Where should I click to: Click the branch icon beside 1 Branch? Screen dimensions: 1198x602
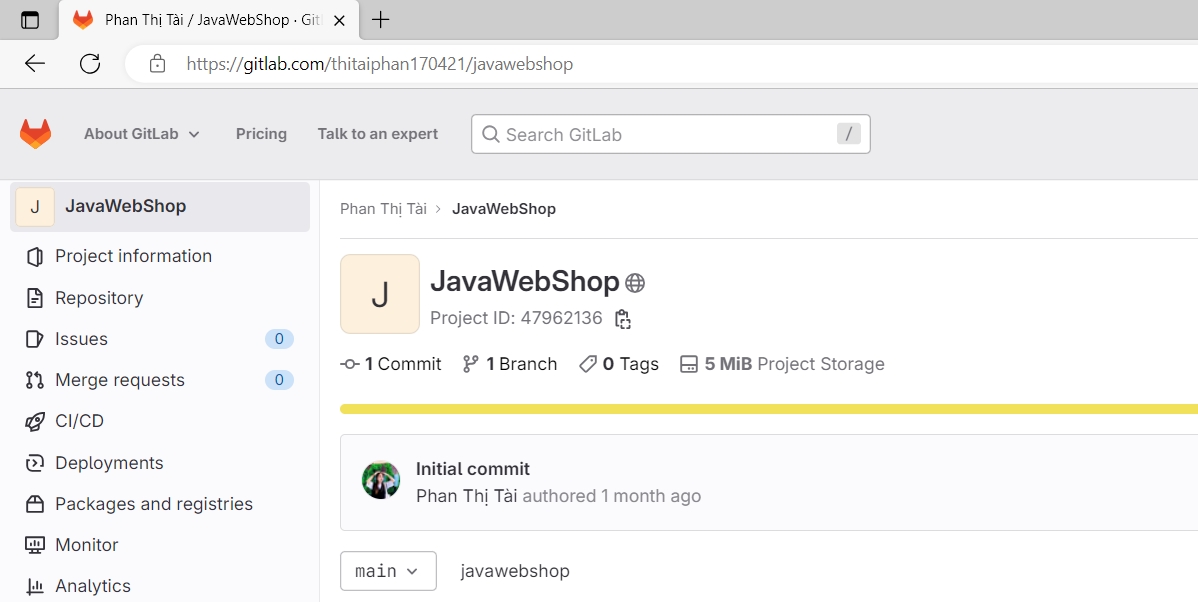pos(471,364)
